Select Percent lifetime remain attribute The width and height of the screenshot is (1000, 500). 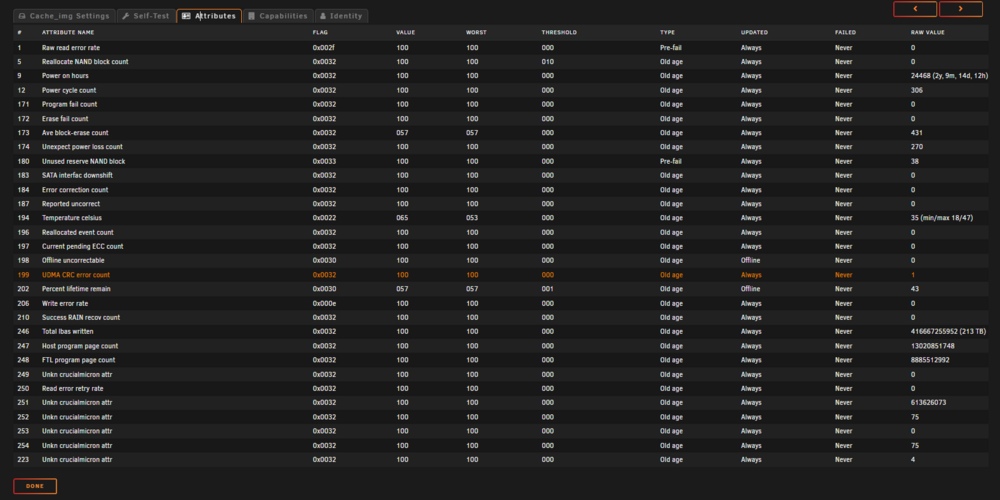501,289
